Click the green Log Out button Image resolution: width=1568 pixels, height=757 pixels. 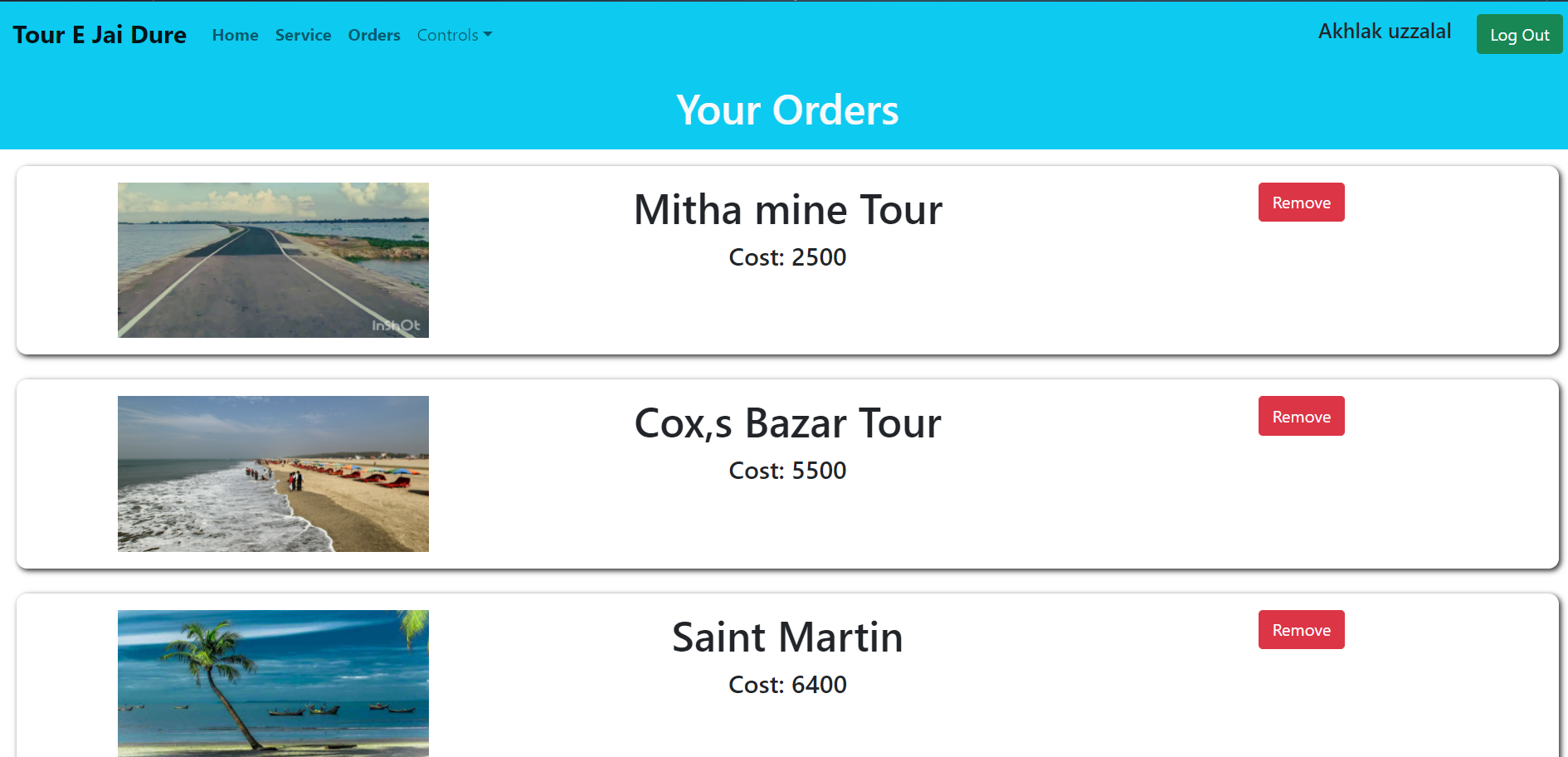click(x=1519, y=35)
